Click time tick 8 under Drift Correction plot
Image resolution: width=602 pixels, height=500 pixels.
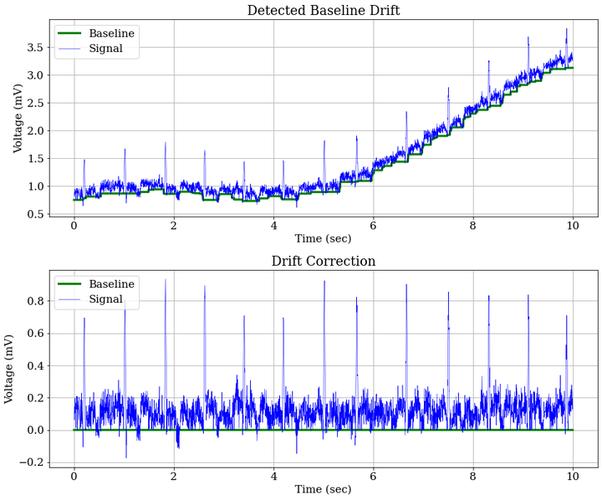(473, 477)
